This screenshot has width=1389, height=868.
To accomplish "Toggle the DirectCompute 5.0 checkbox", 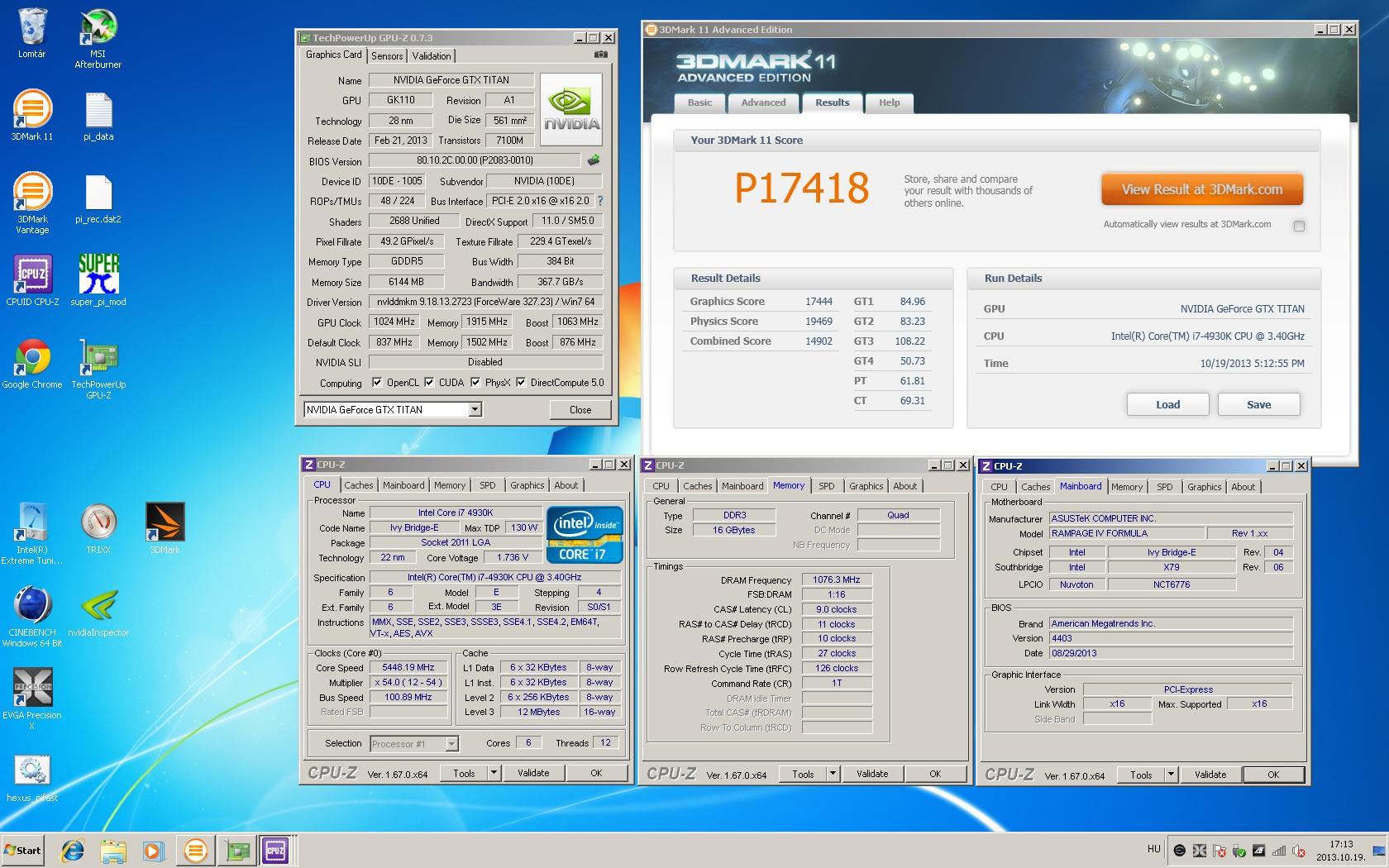I will [521, 382].
